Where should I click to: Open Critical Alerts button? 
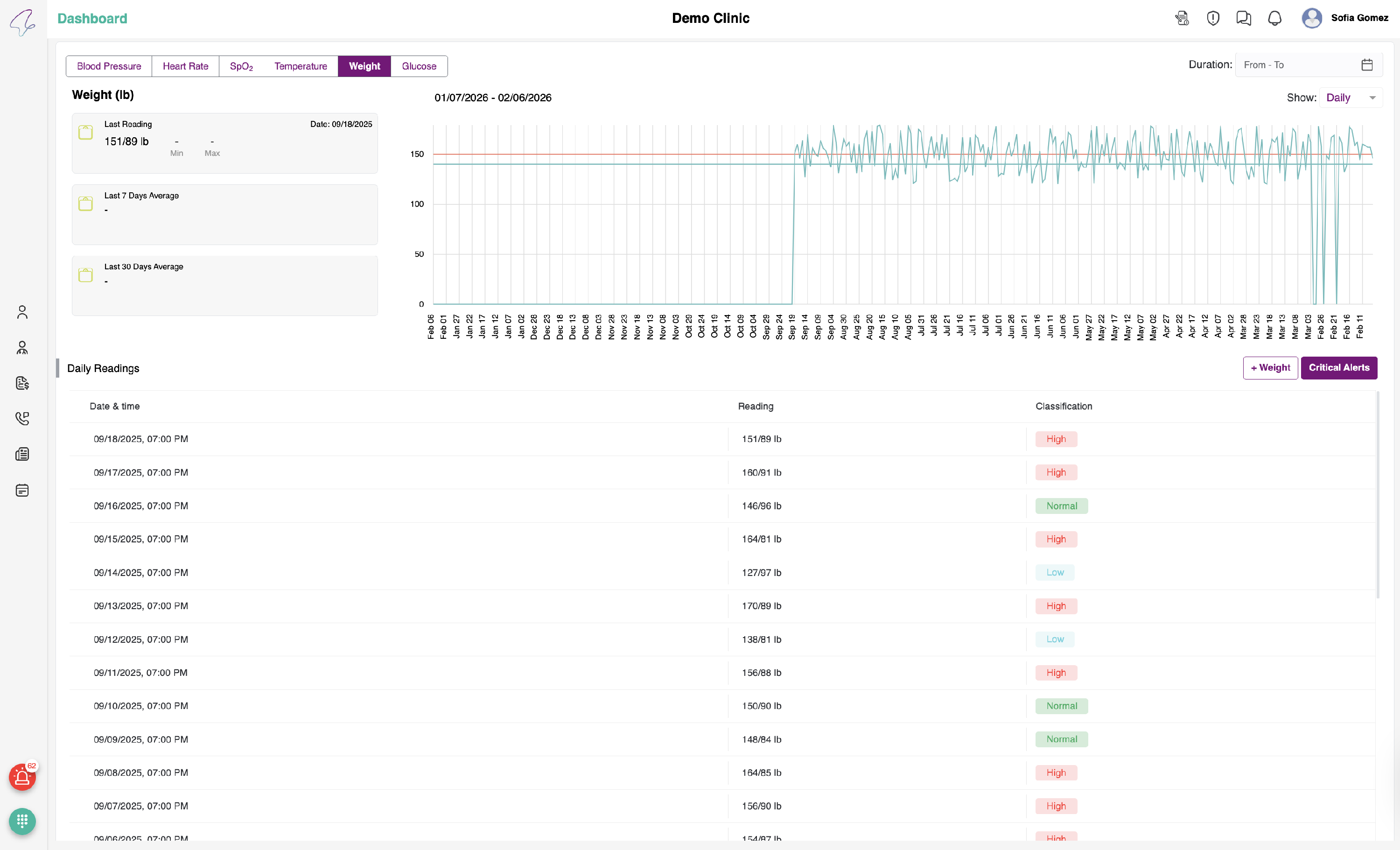pyautogui.click(x=1339, y=368)
